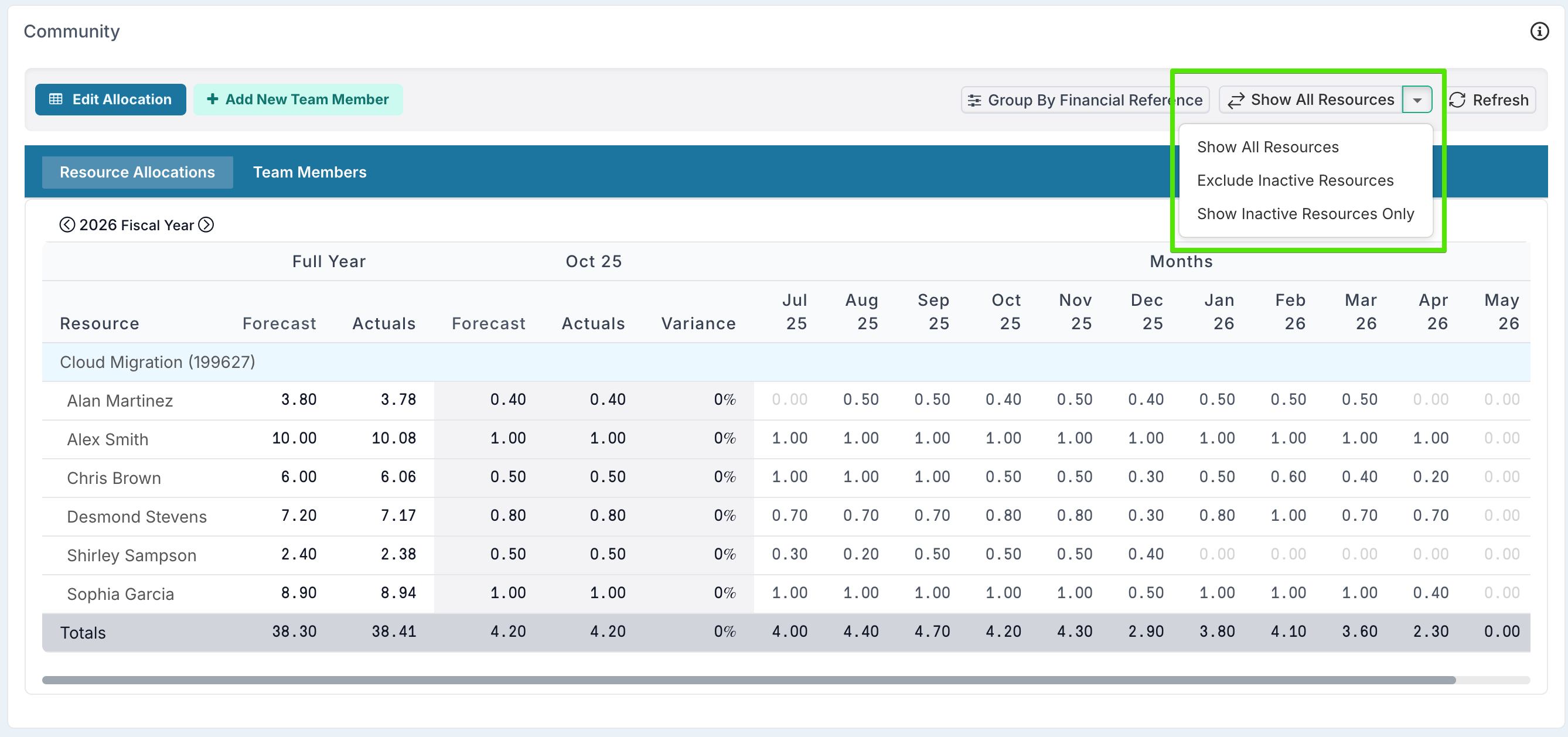Click the plus icon on Add New Team Member
This screenshot has width=1568, height=737.
(x=213, y=99)
